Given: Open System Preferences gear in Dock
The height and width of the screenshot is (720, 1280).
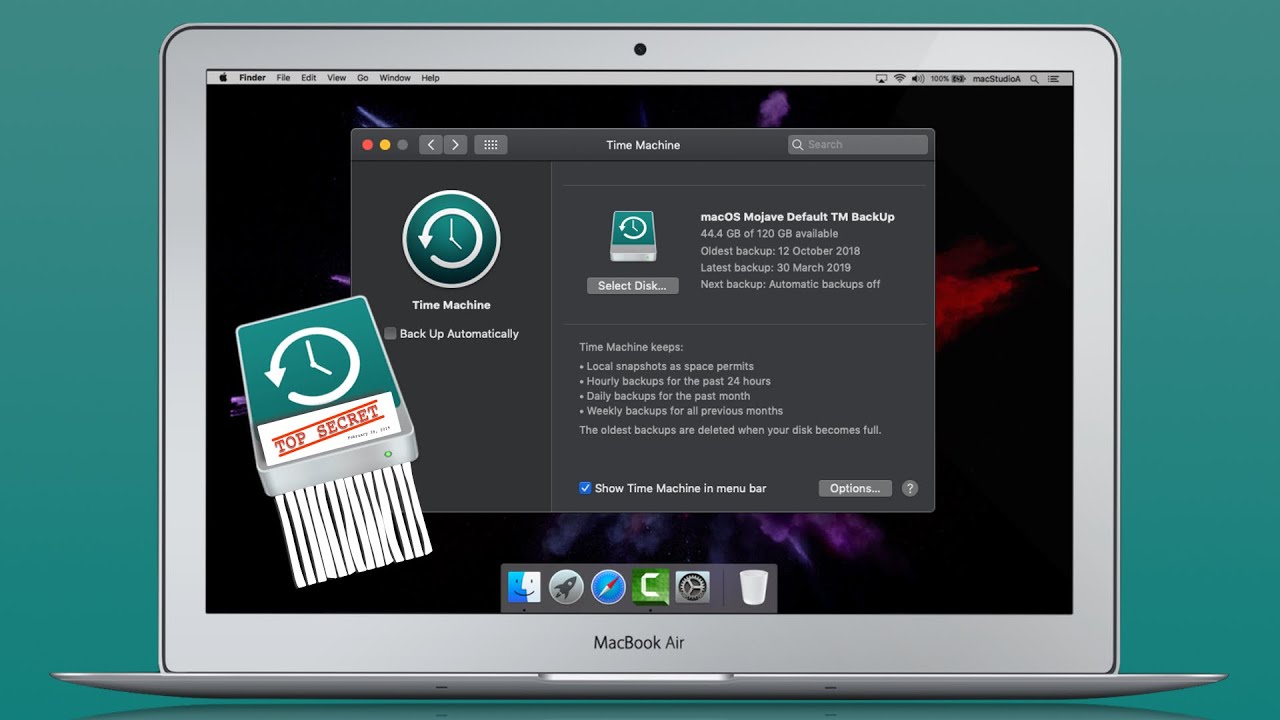Looking at the screenshot, I should tap(692, 587).
